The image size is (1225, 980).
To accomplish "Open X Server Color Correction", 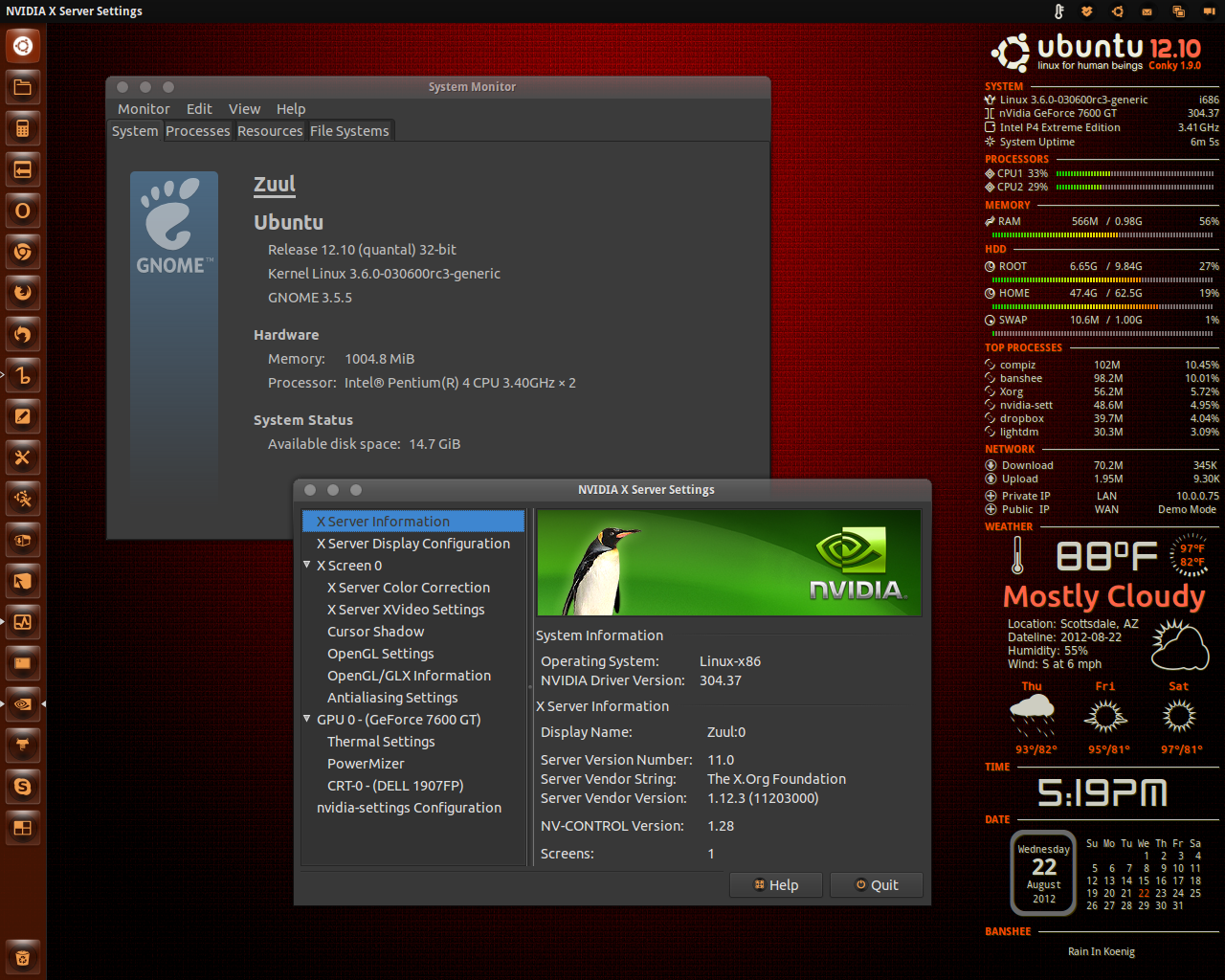I will [409, 588].
